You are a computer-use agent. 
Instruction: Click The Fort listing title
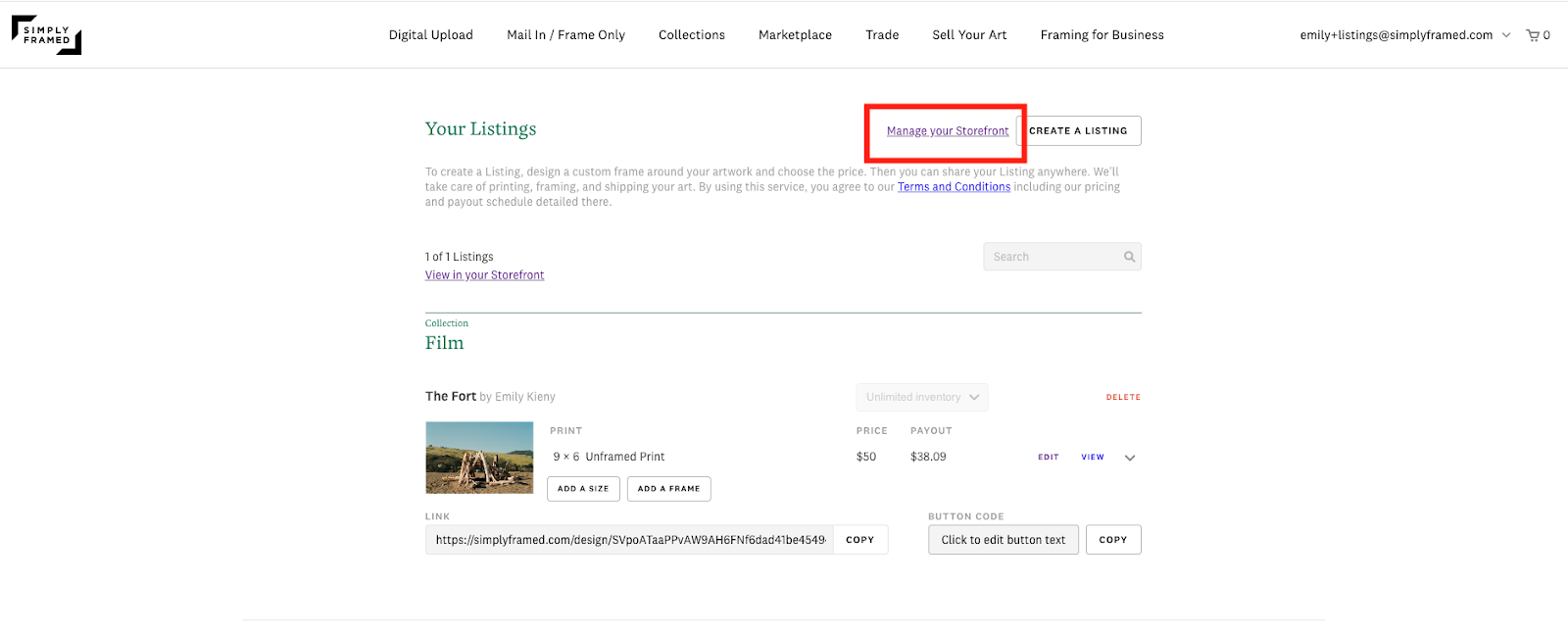click(x=451, y=397)
